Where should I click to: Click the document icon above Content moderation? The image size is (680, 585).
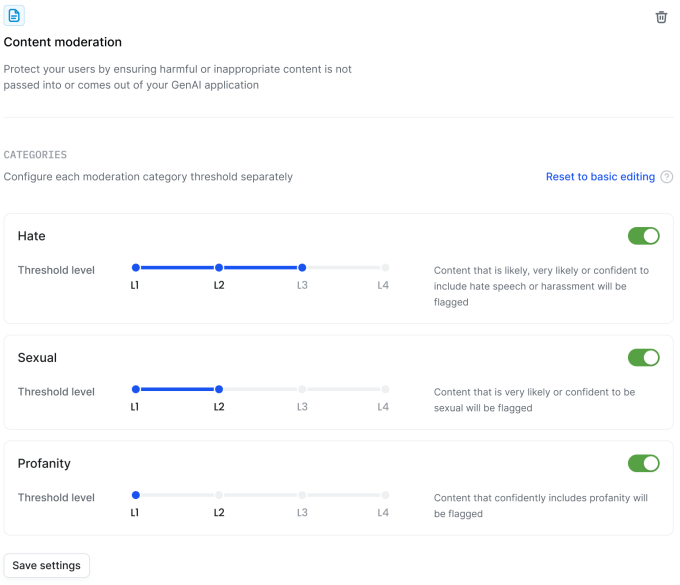point(14,16)
